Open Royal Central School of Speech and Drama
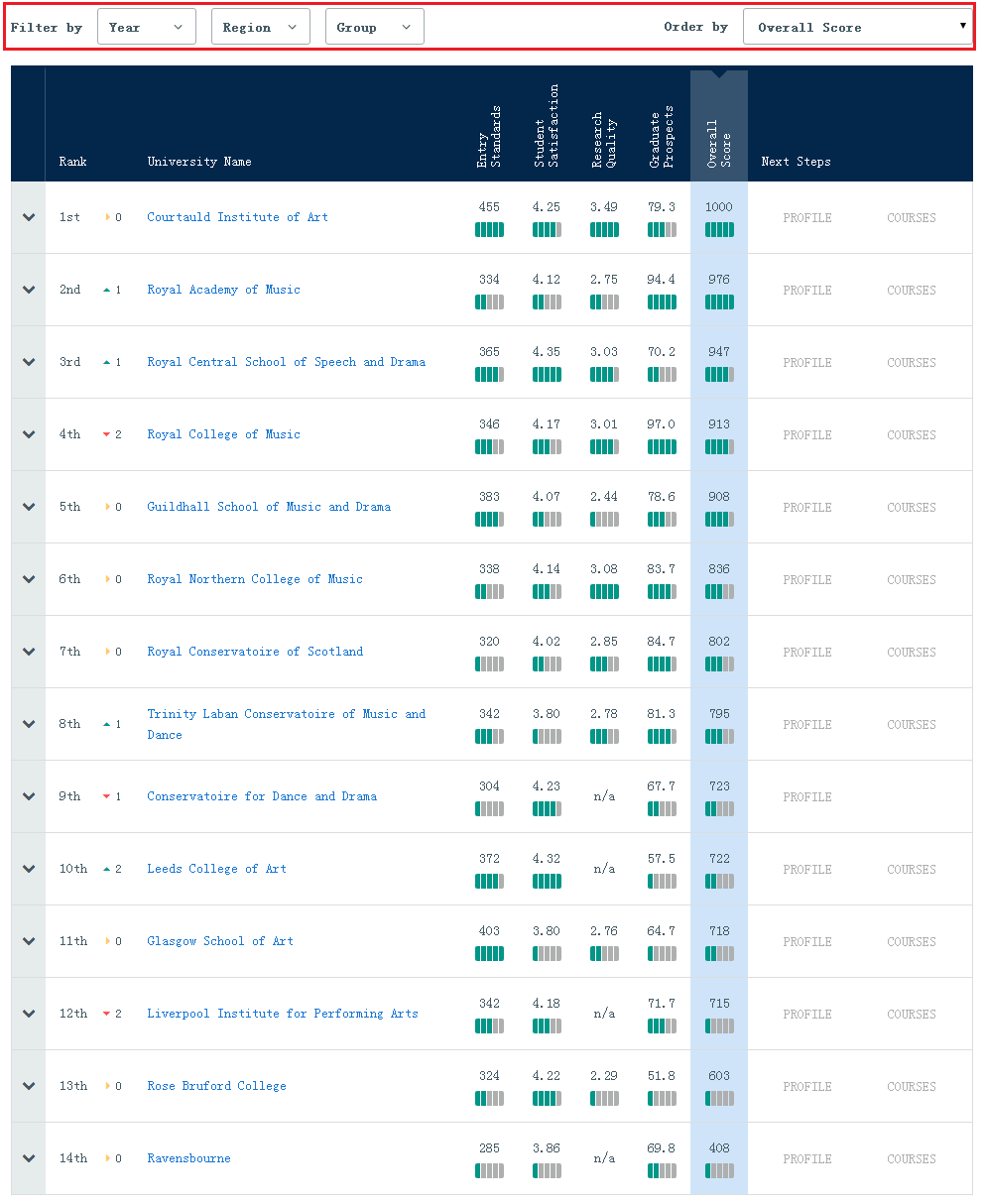The image size is (984, 1204). click(286, 362)
